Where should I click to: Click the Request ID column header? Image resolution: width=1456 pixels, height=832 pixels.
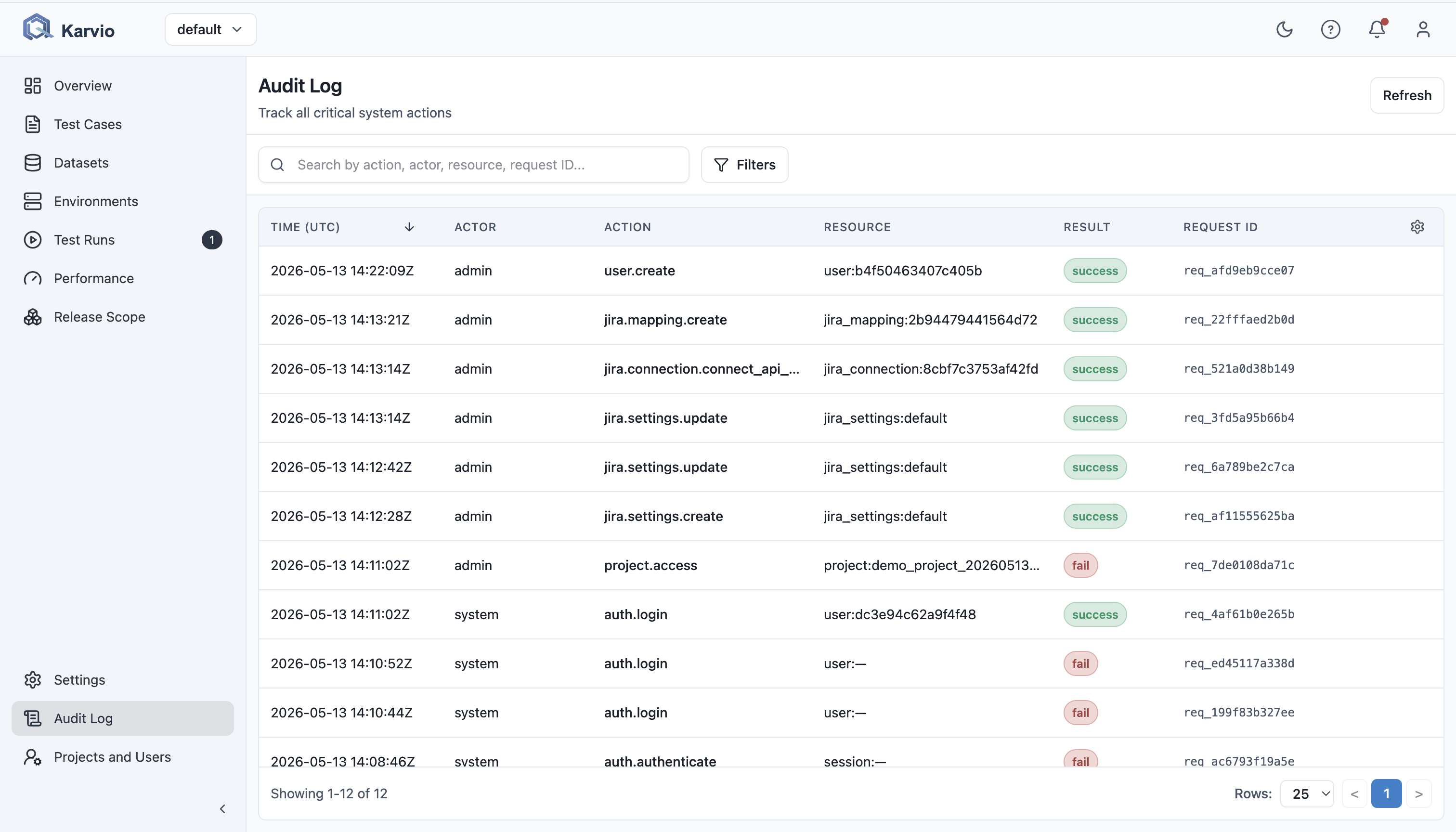(1221, 227)
